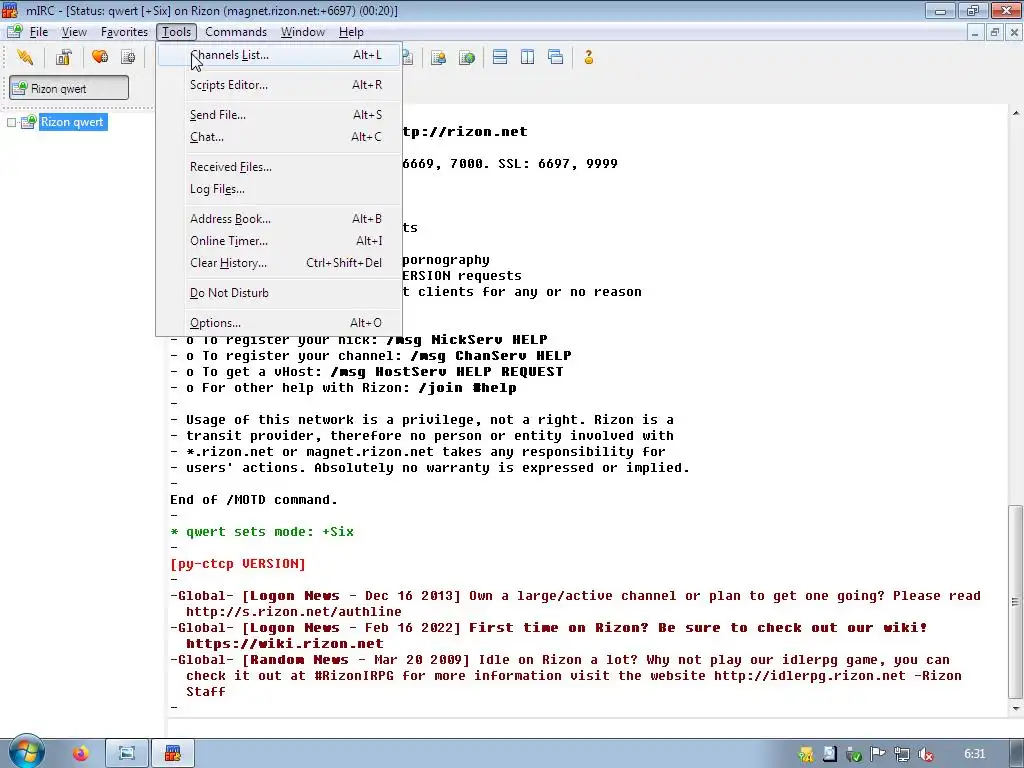Image resolution: width=1024 pixels, height=768 pixels.
Task: Click the #help channel in the join line
Action: click(494, 388)
